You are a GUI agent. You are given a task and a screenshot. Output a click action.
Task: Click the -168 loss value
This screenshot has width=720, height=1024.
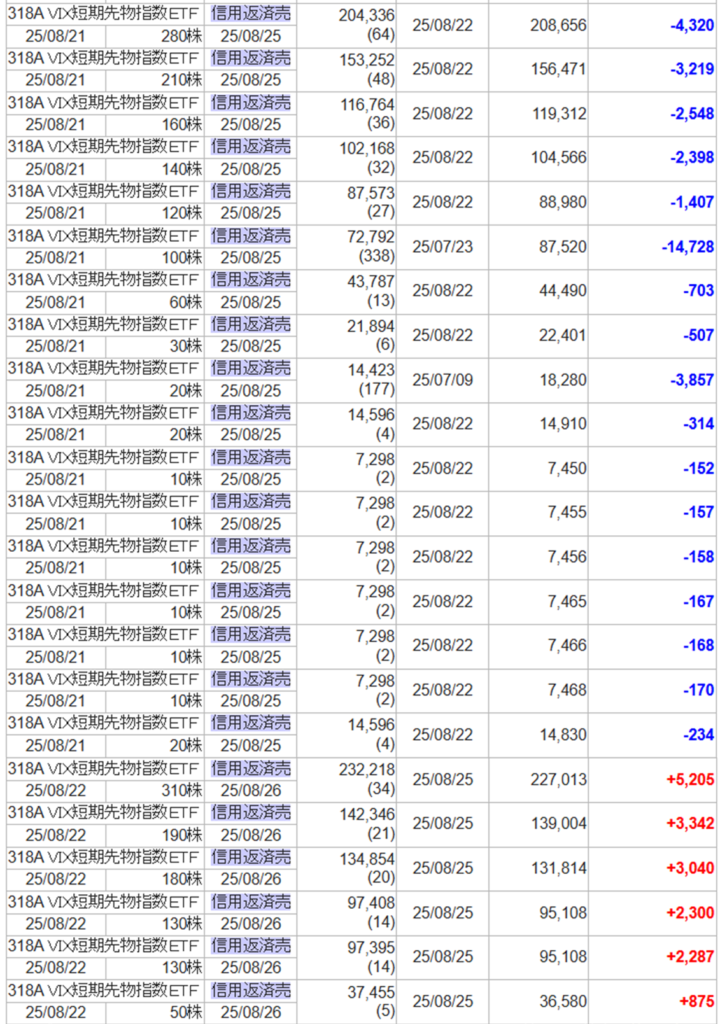(698, 645)
